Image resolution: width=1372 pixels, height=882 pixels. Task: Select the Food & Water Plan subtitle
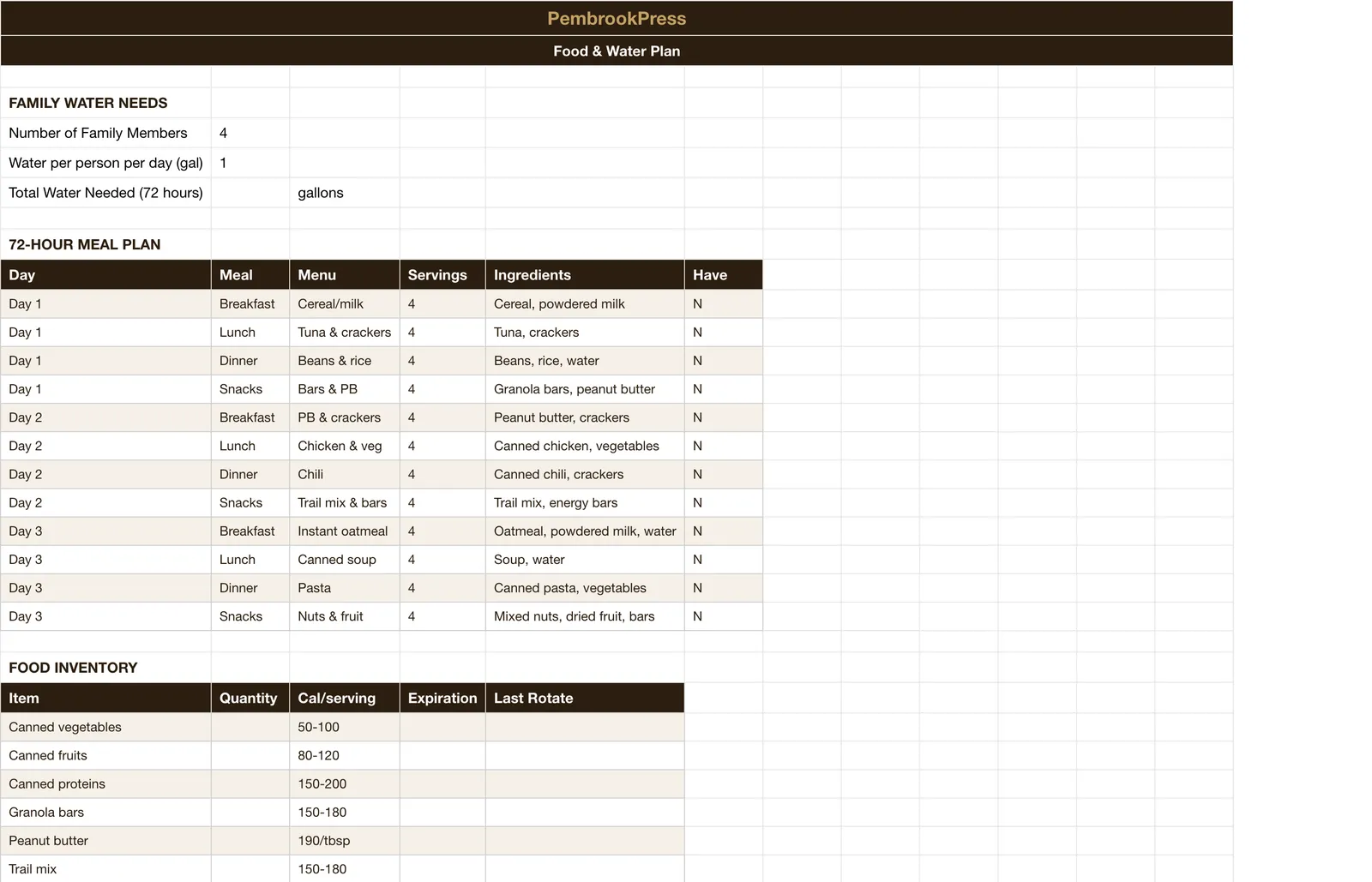pyautogui.click(x=617, y=51)
